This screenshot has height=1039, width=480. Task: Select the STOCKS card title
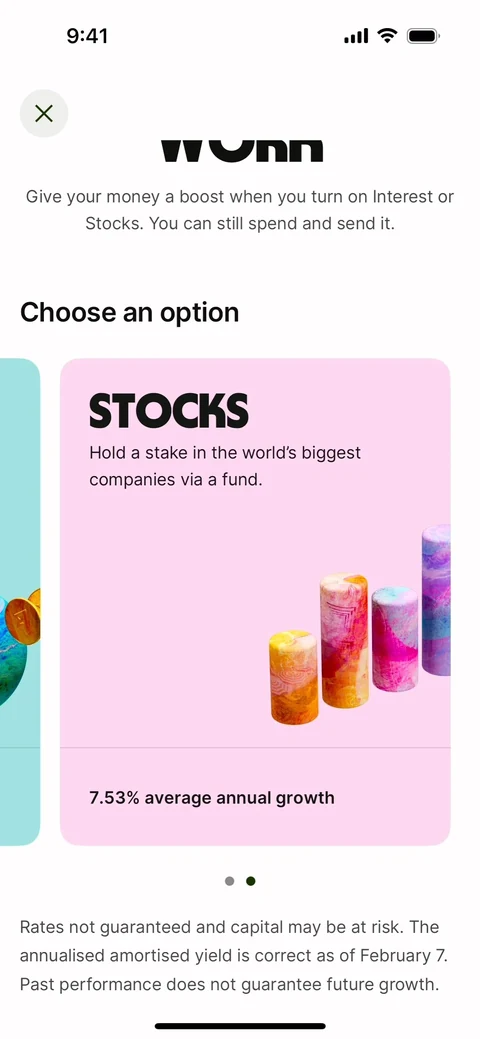tap(168, 411)
